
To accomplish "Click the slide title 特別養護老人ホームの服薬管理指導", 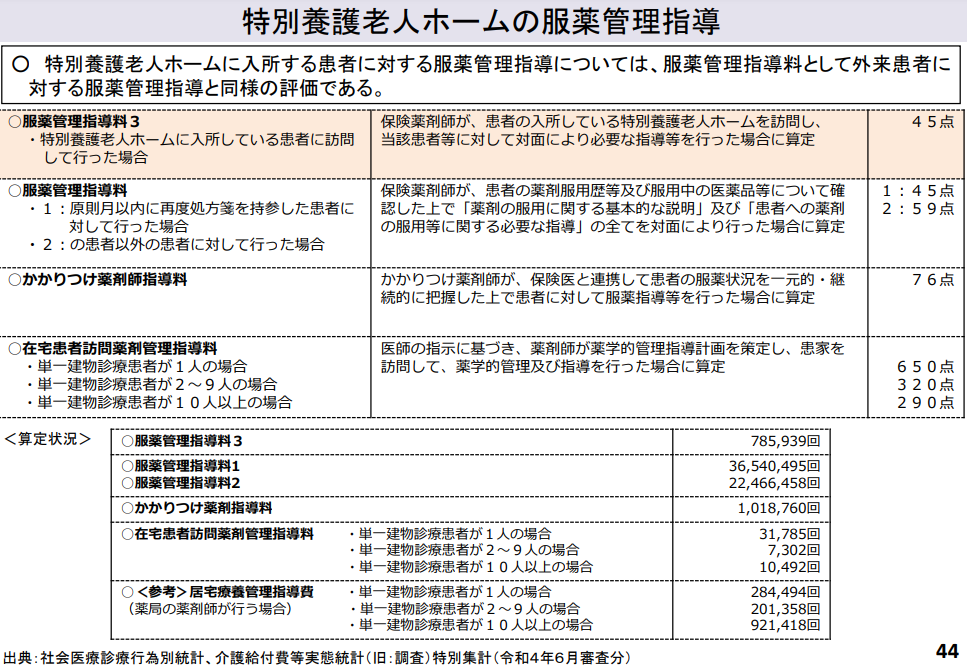I will [482, 21].
